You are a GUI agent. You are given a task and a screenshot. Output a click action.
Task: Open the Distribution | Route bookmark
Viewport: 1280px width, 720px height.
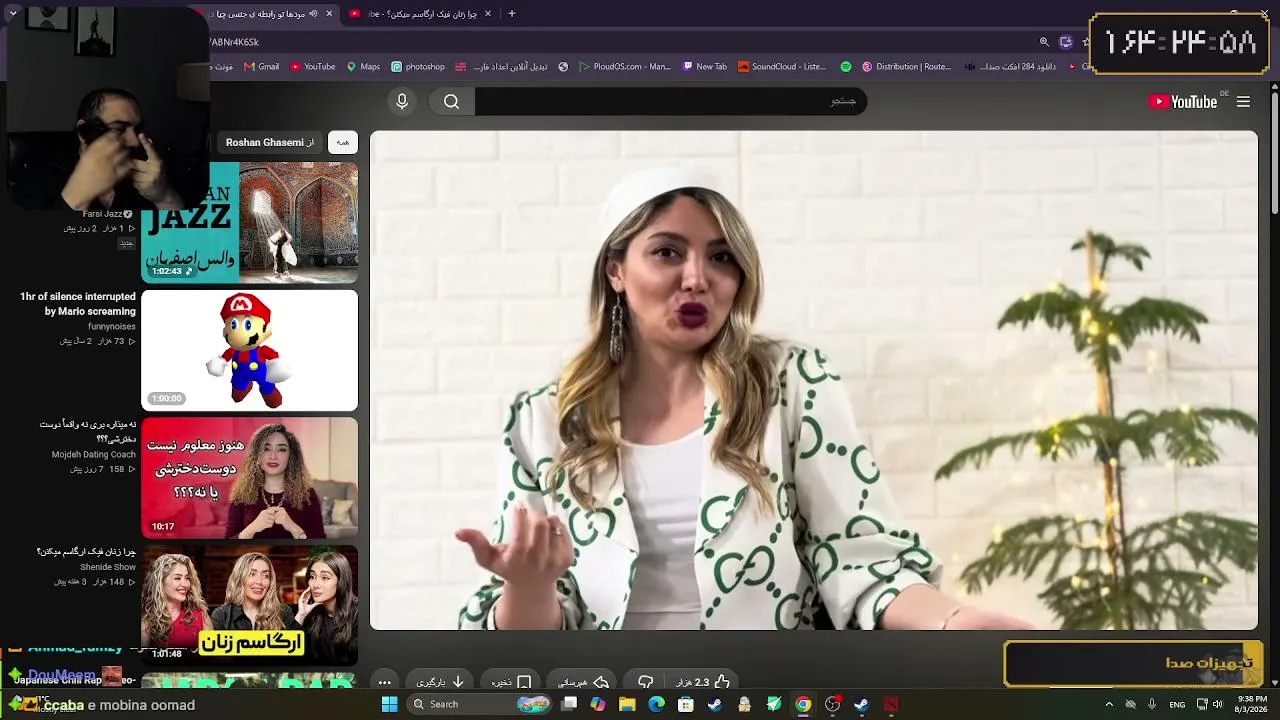[907, 67]
